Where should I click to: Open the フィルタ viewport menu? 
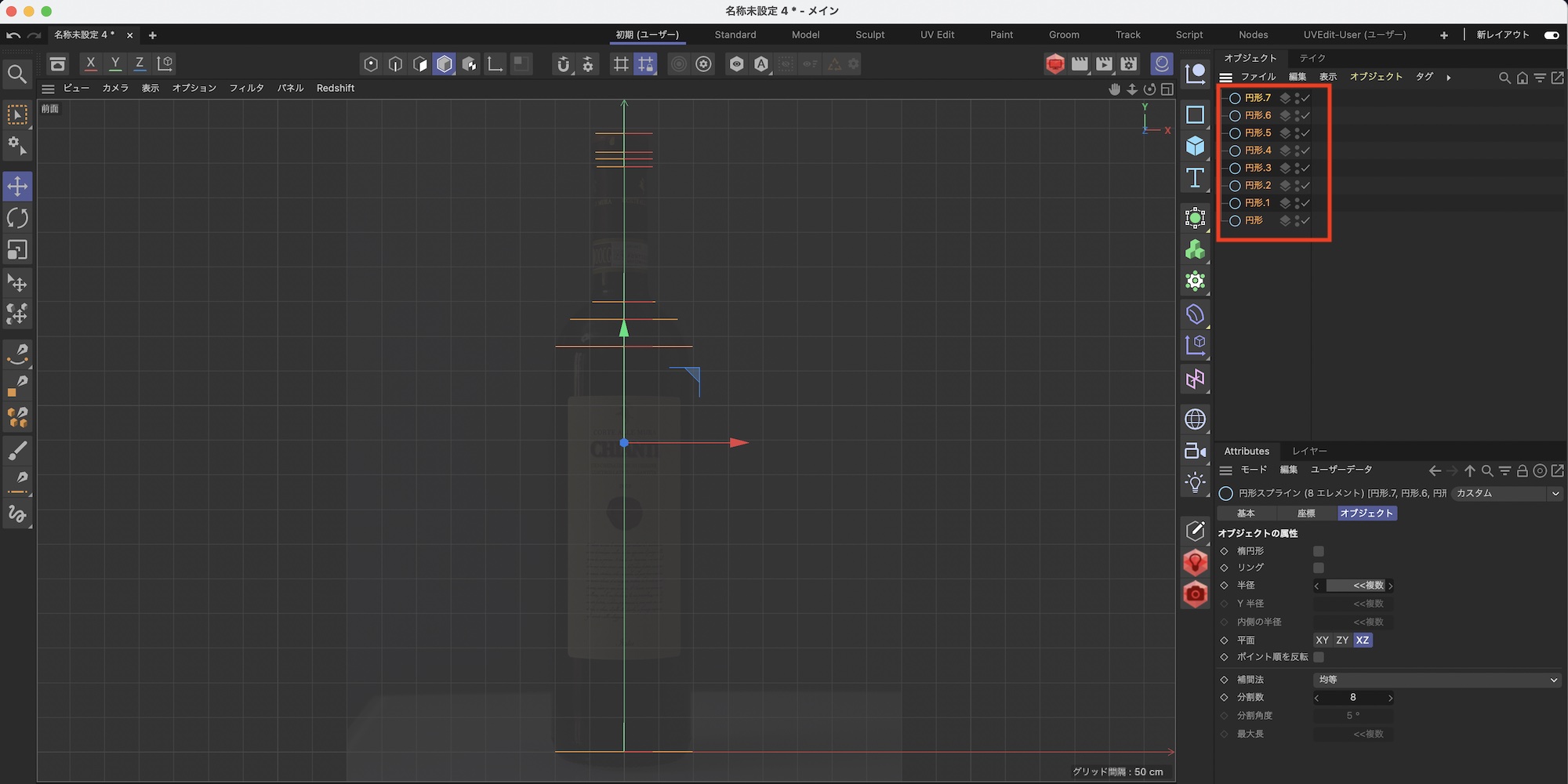246,89
